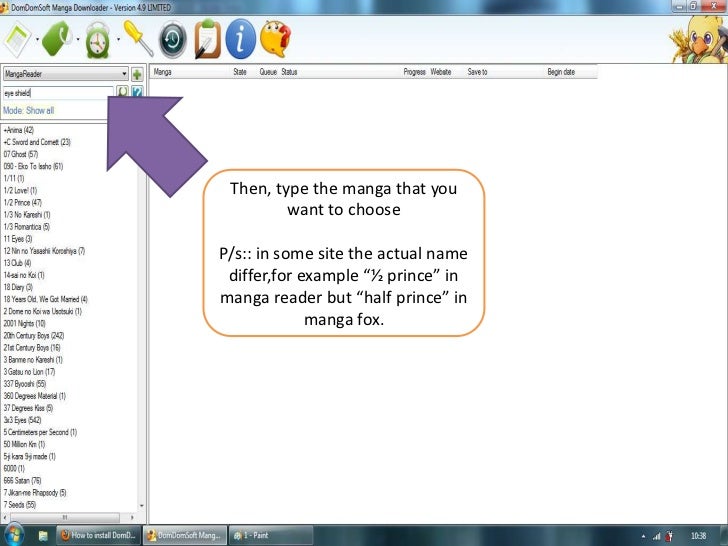728x546 pixels.
Task: Open dropdown arrow beside green tag icon
Action: click(78, 39)
